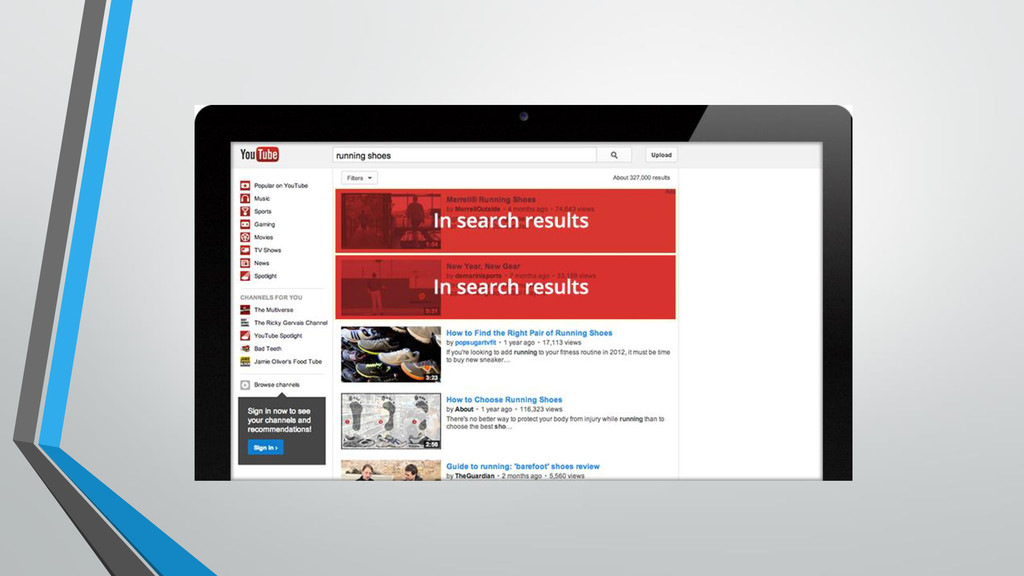
Task: Click the Browse channels plus icon
Action: [245, 385]
